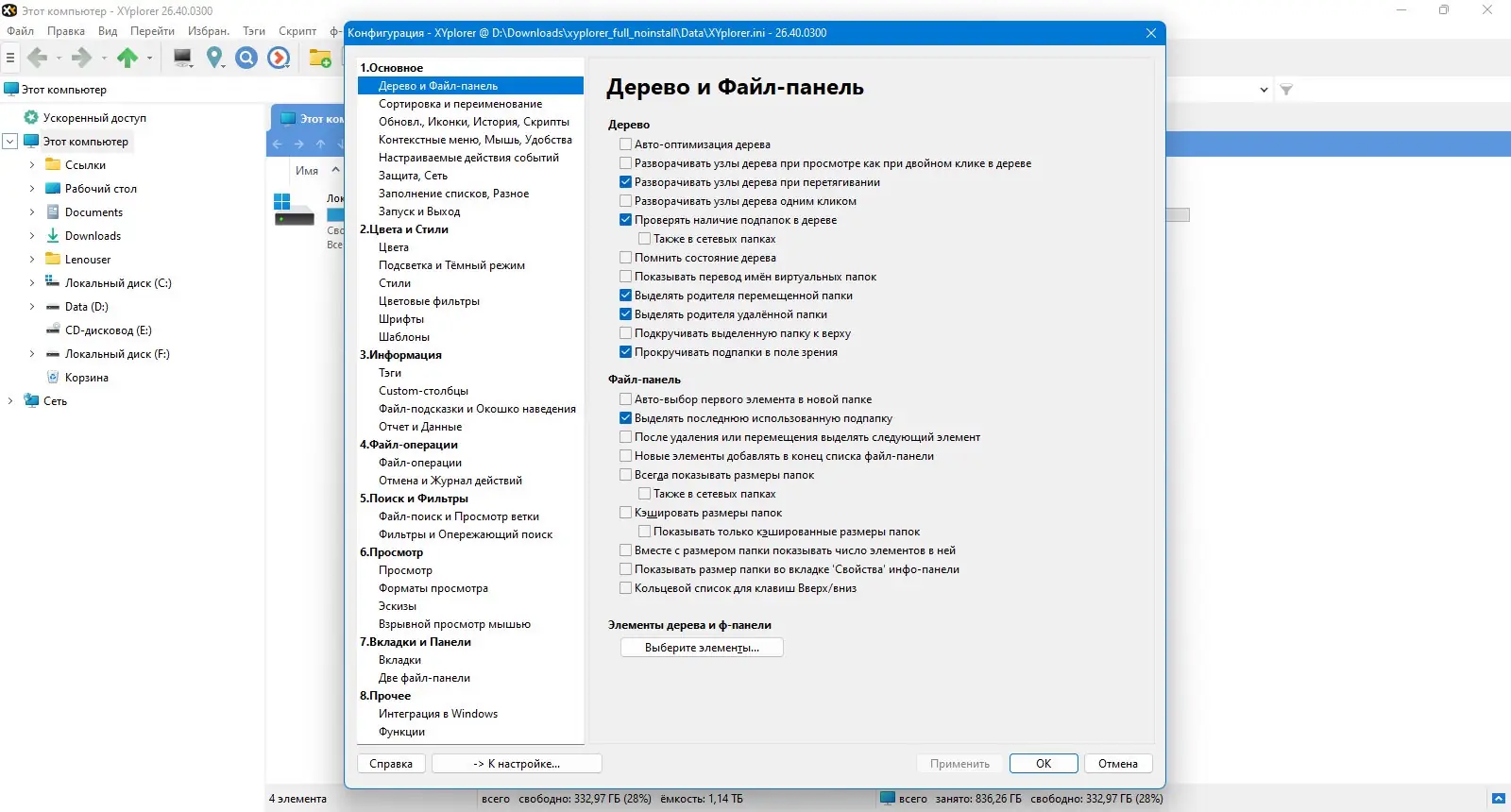Viewport: 1511px width, 812px height.
Task: Uncheck 'Выделять последнюю использованную подпапку'
Action: pos(625,418)
